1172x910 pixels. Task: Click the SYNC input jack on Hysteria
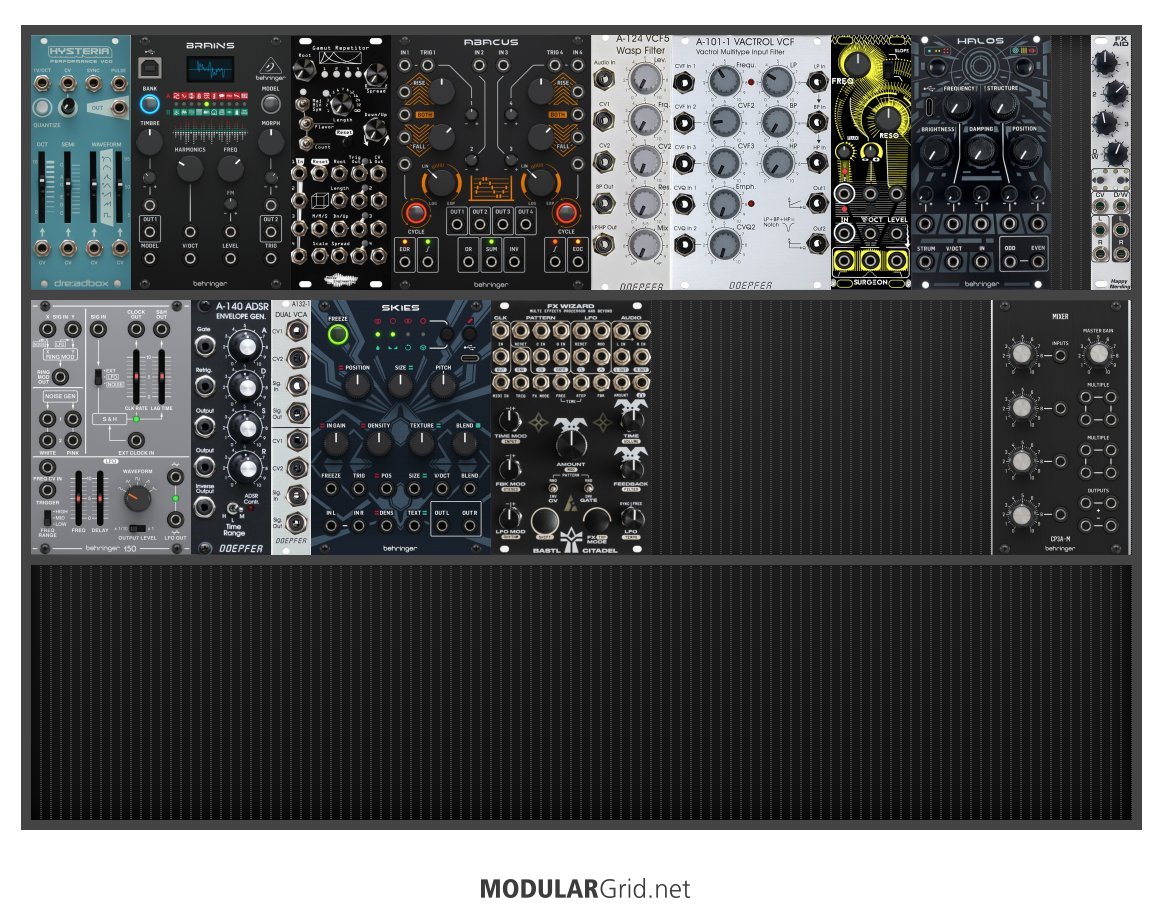tap(93, 82)
